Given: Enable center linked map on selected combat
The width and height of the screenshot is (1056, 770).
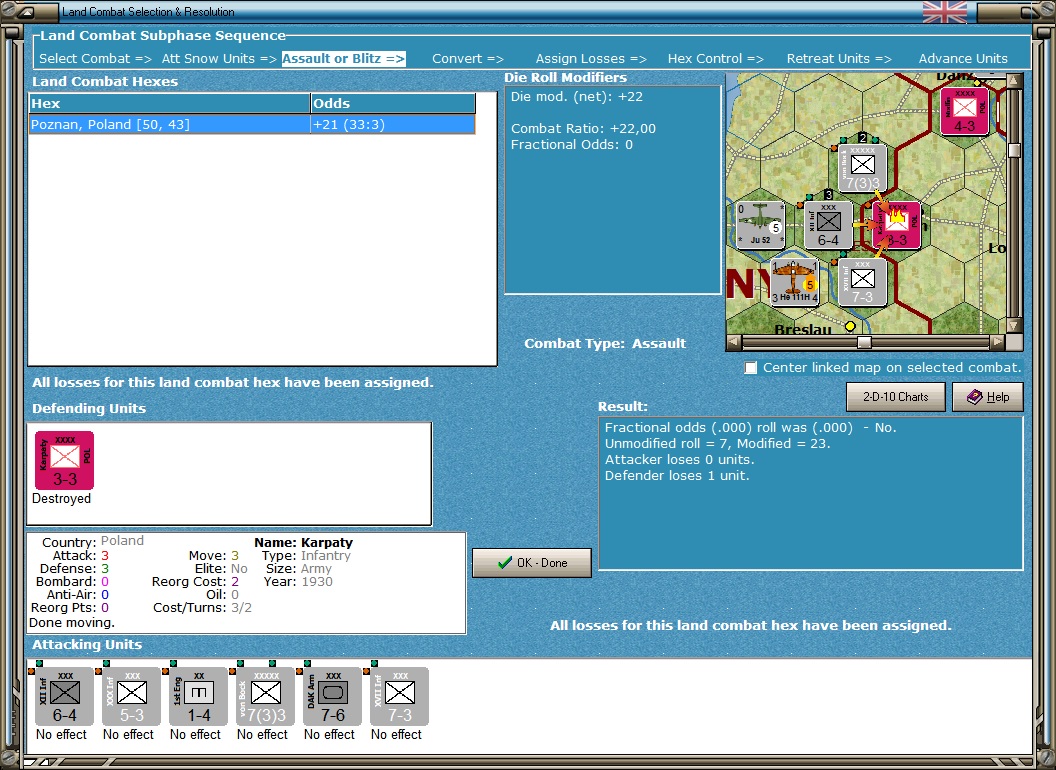Looking at the screenshot, I should (x=750, y=368).
